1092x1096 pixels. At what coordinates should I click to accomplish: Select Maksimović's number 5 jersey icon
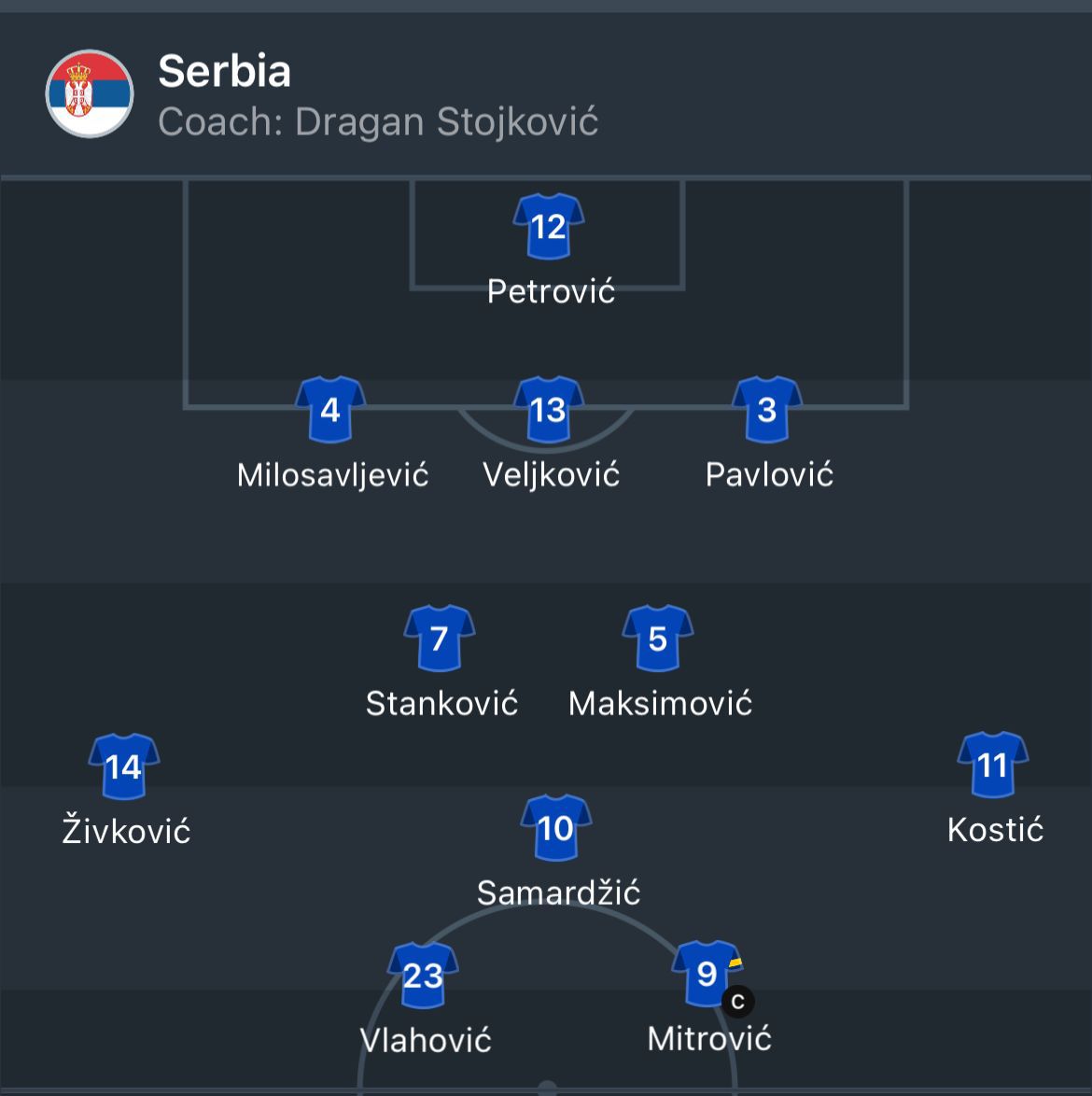pos(658,639)
